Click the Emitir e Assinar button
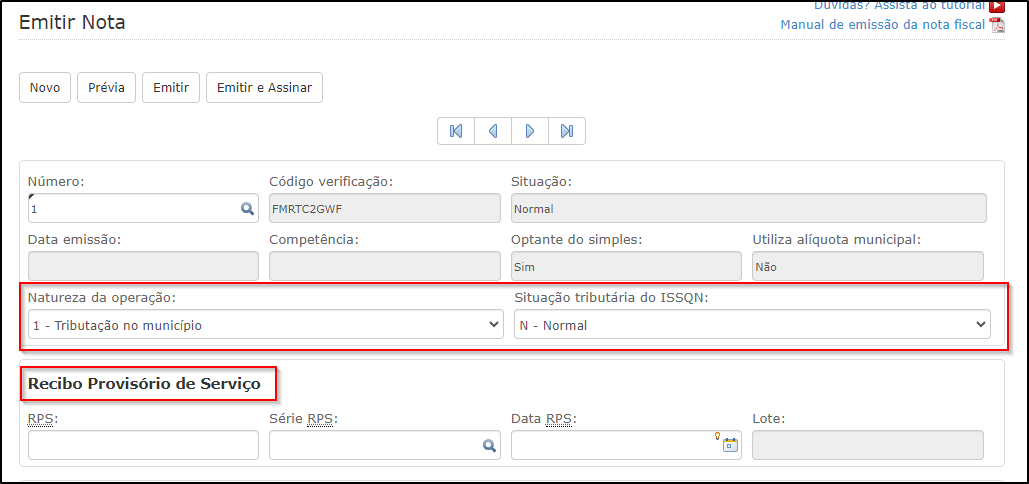Screen dimensions: 1029x484 point(264,88)
